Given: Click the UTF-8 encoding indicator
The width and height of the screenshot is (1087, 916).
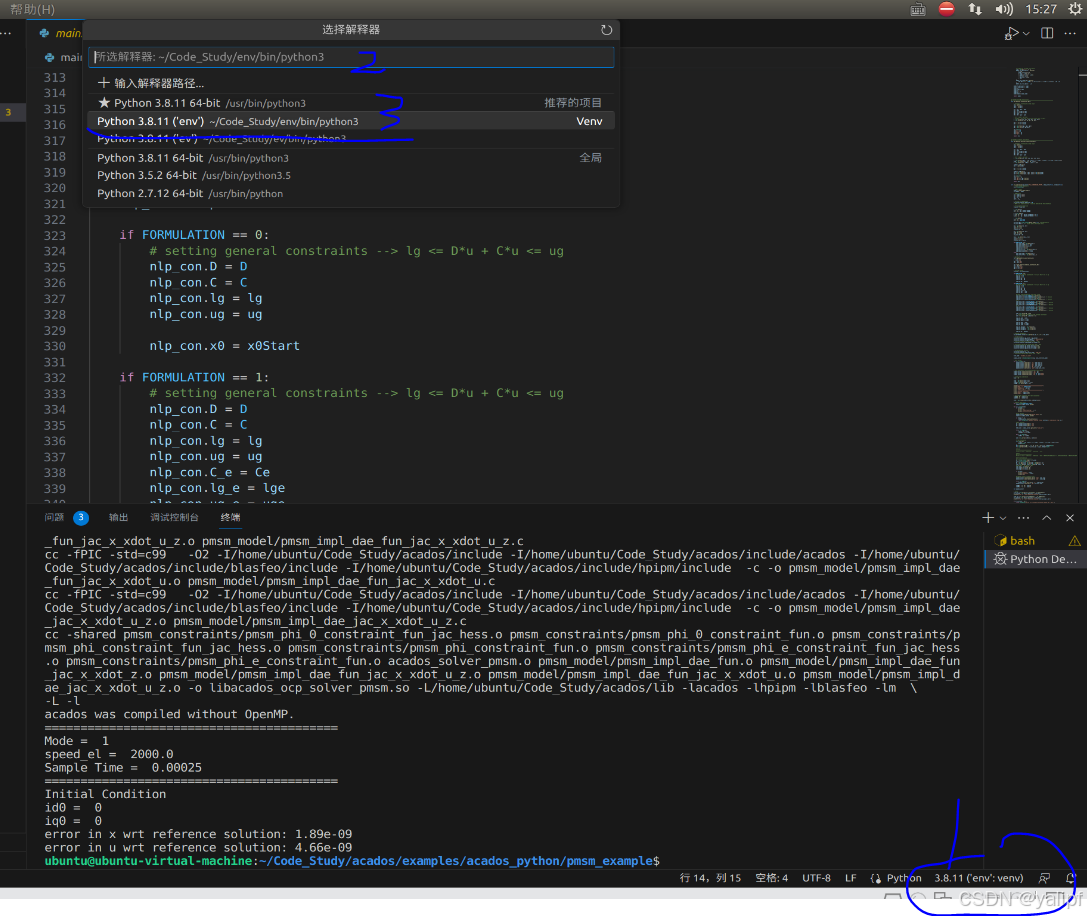Looking at the screenshot, I should pos(816,877).
